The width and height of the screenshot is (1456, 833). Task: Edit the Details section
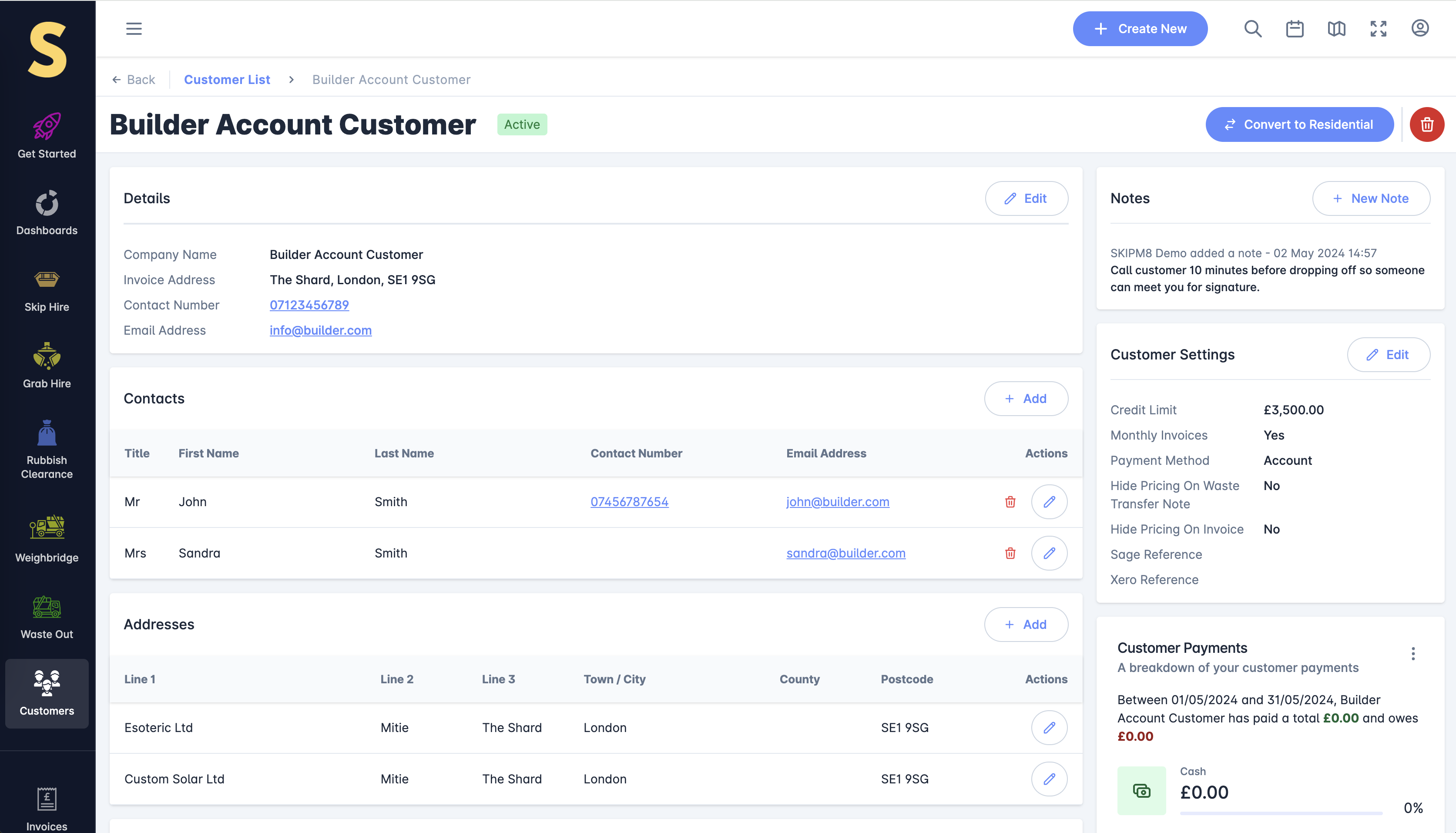pyautogui.click(x=1027, y=198)
